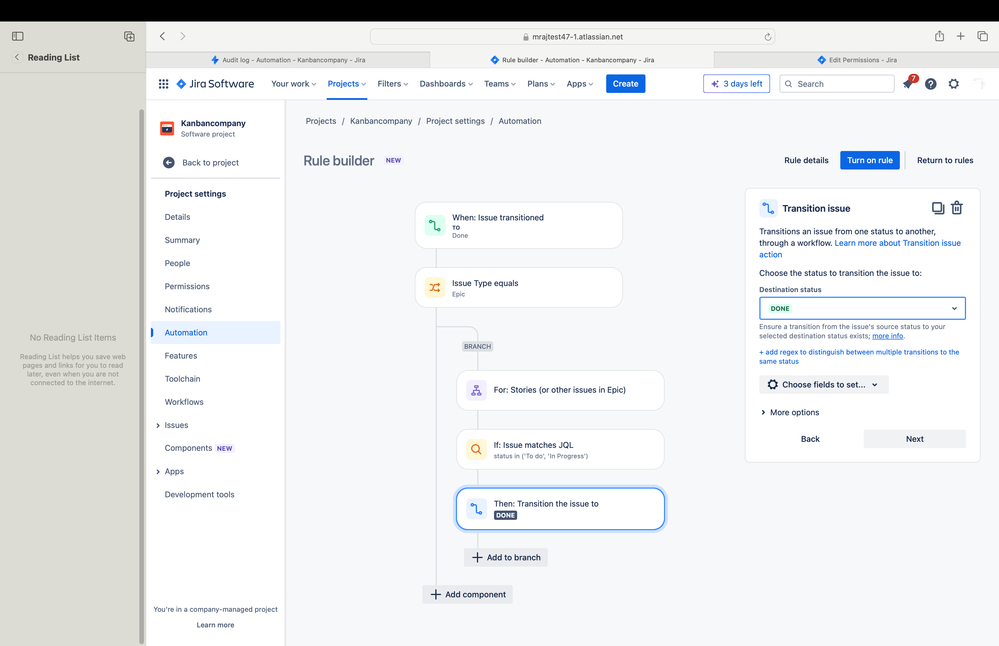Viewport: 999px width, 646px height.
Task: Open the Teams dropdown
Action: tap(500, 83)
